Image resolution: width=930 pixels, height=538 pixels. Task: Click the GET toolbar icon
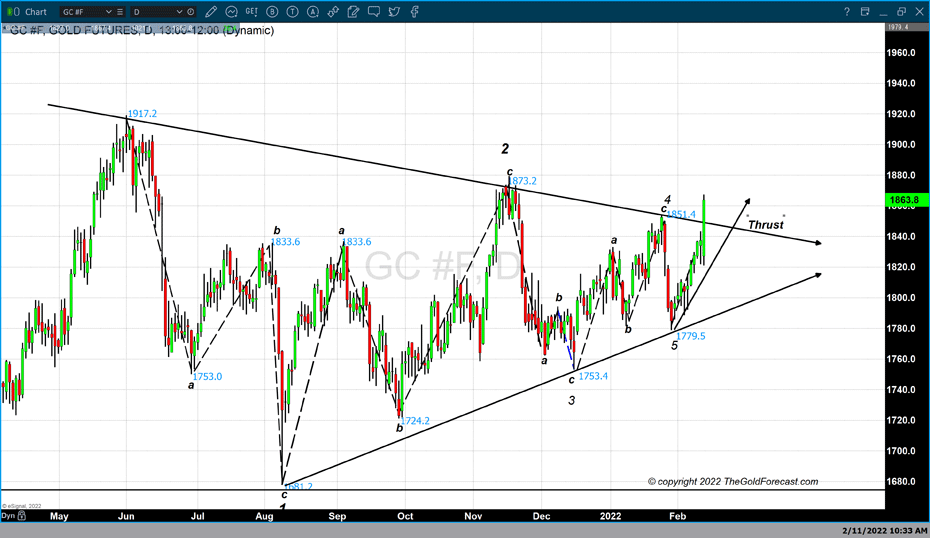[x=251, y=11]
